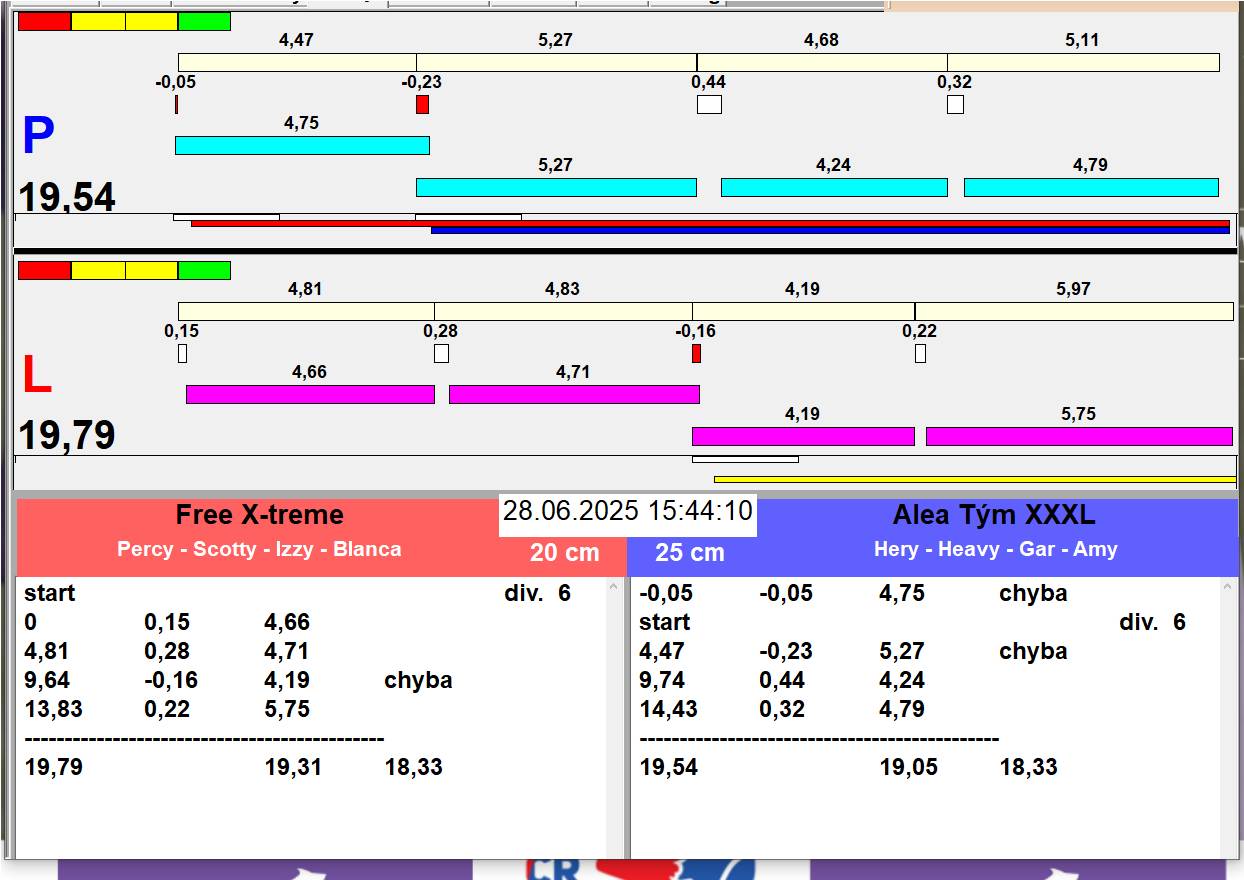1244x880 pixels.
Task: Click the 9,64 value in the Free X-treme results
Action: [x=47, y=680]
